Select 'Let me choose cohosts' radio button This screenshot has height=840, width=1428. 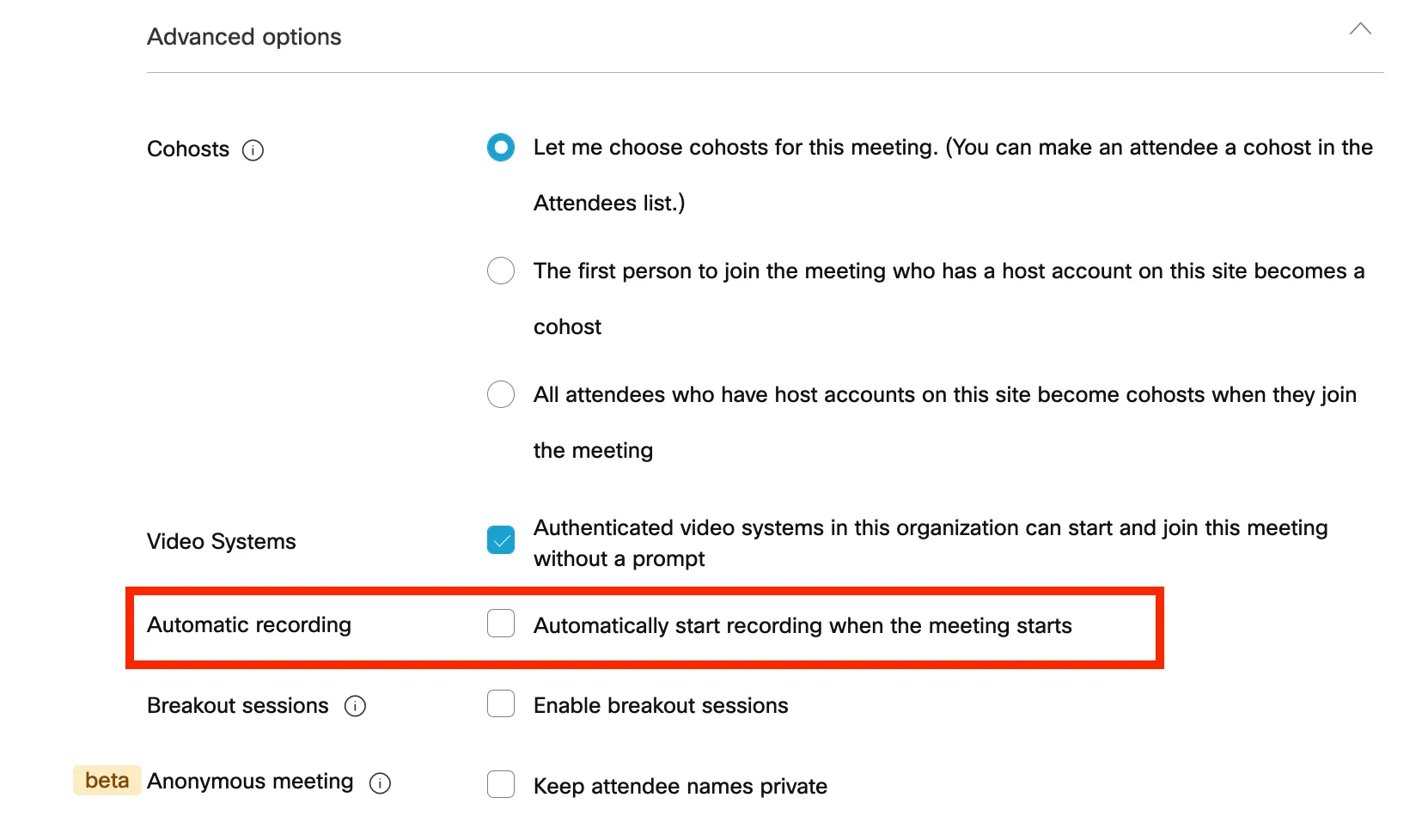point(501,148)
